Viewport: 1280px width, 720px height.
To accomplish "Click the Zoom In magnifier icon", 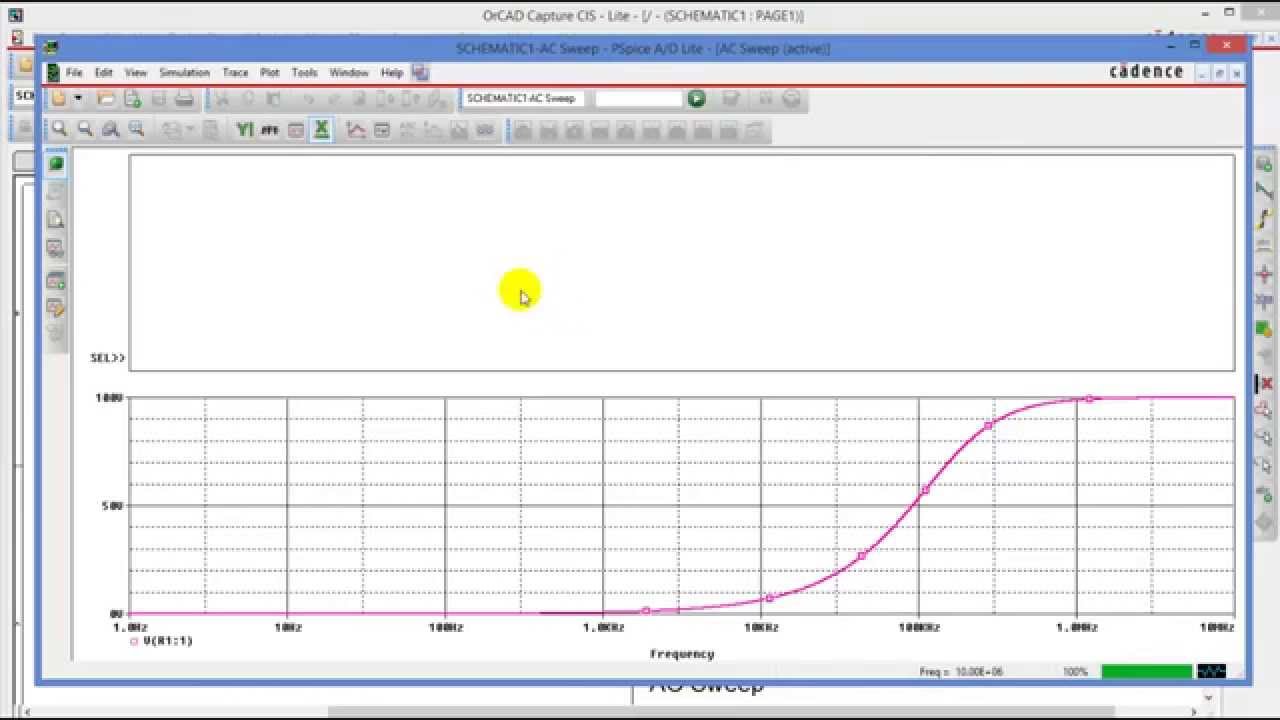I will [x=60, y=129].
